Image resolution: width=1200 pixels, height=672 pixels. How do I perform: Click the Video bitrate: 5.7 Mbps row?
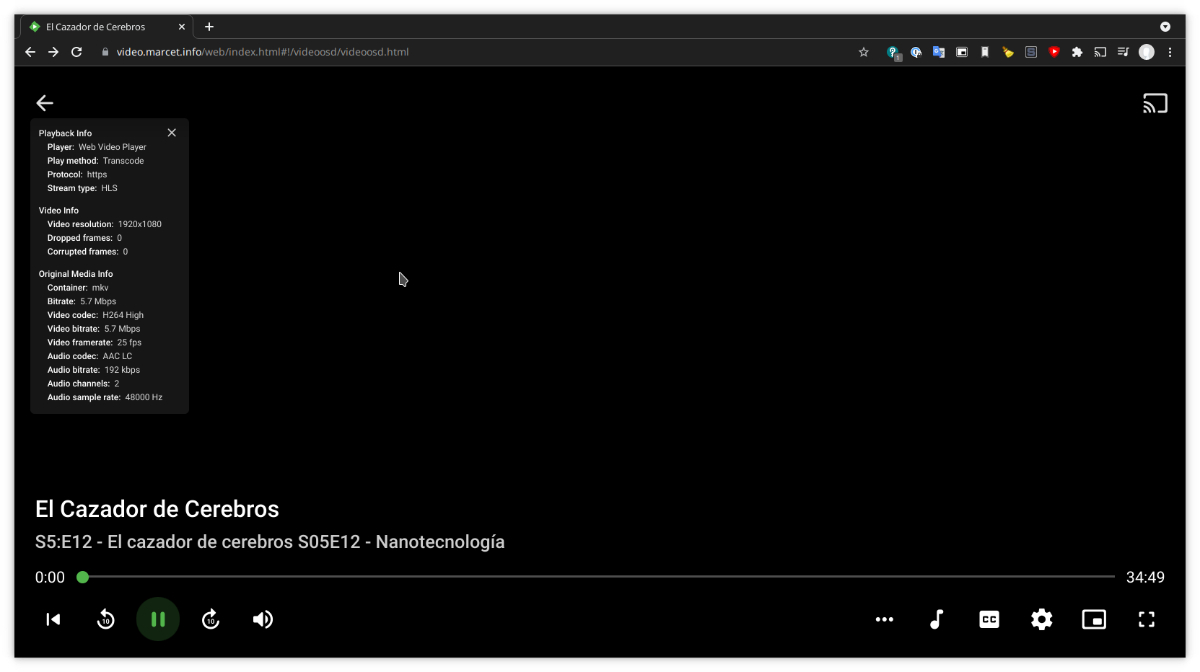[94, 329]
